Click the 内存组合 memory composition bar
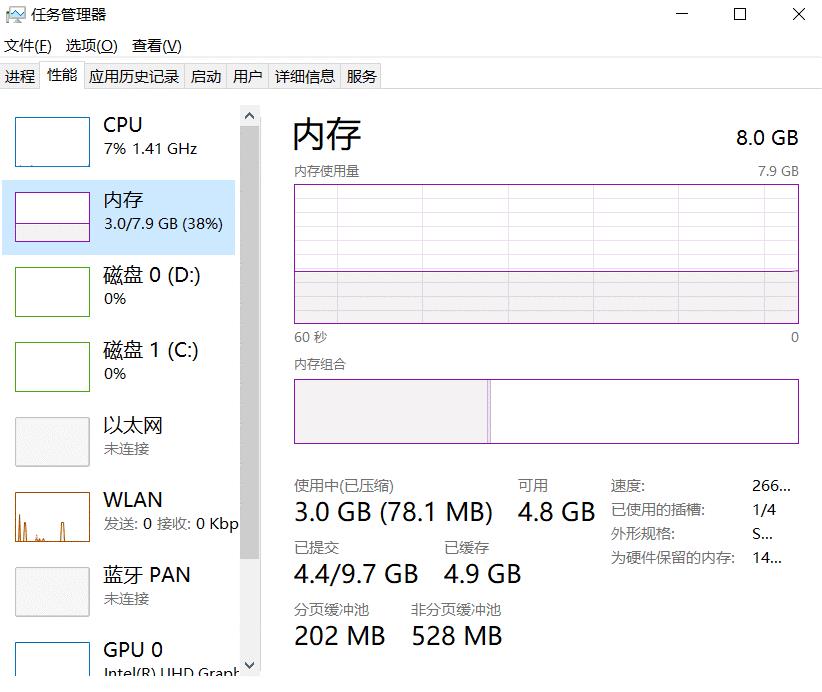822x692 pixels. pyautogui.click(x=546, y=411)
